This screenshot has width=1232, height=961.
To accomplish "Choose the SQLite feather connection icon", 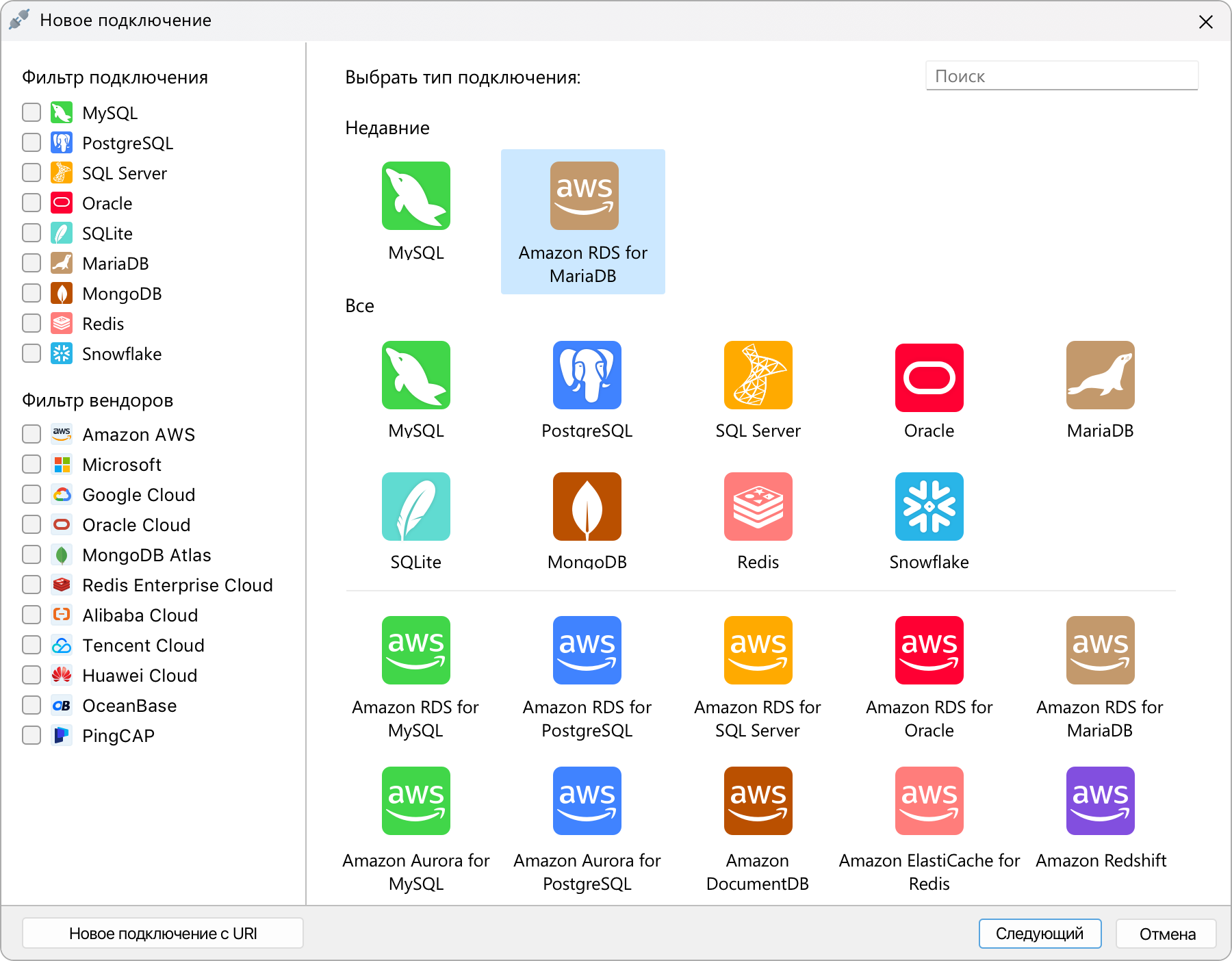I will (x=416, y=507).
